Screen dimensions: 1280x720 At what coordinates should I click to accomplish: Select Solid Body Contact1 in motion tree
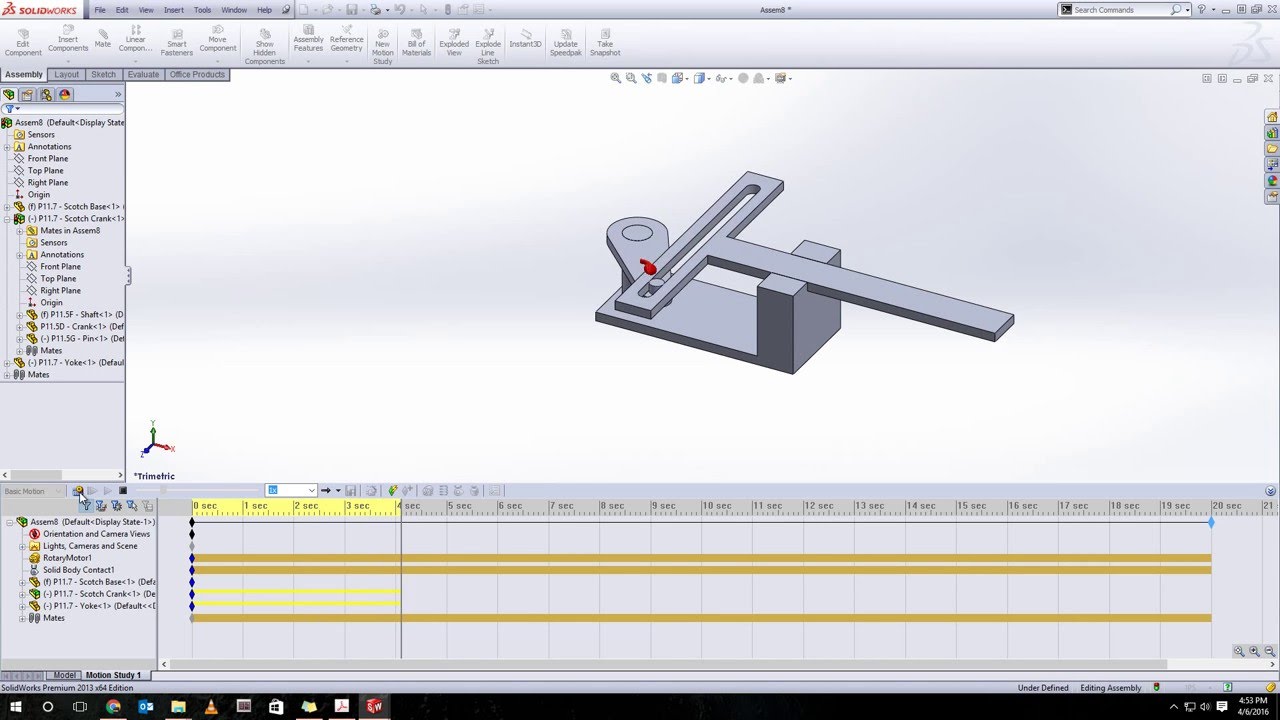78,570
